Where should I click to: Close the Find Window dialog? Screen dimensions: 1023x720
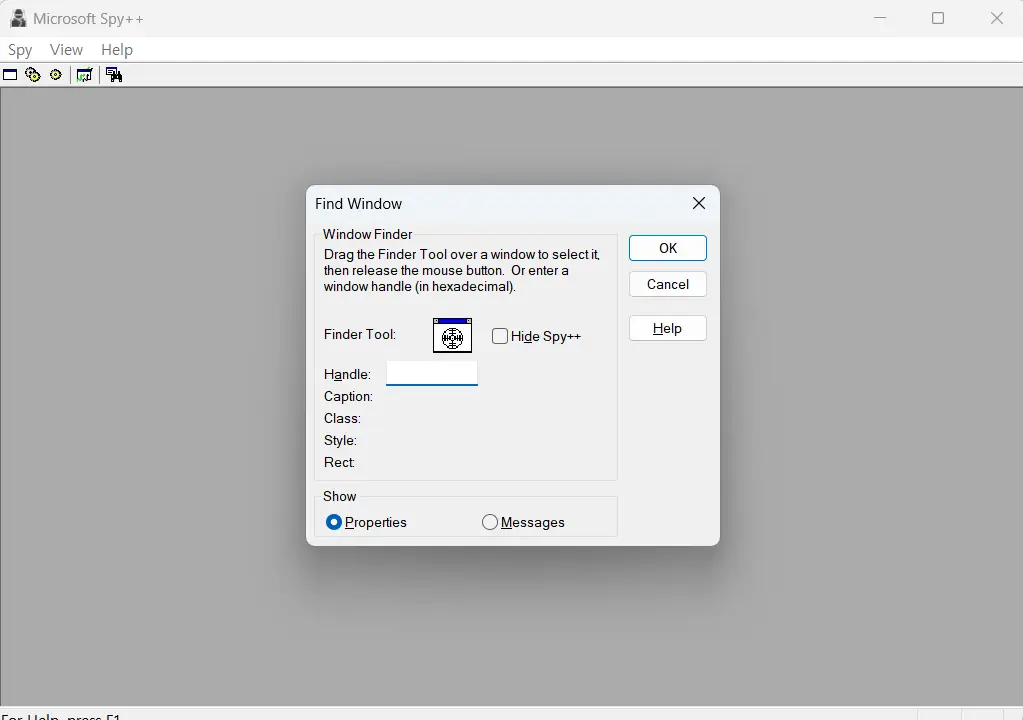point(699,203)
